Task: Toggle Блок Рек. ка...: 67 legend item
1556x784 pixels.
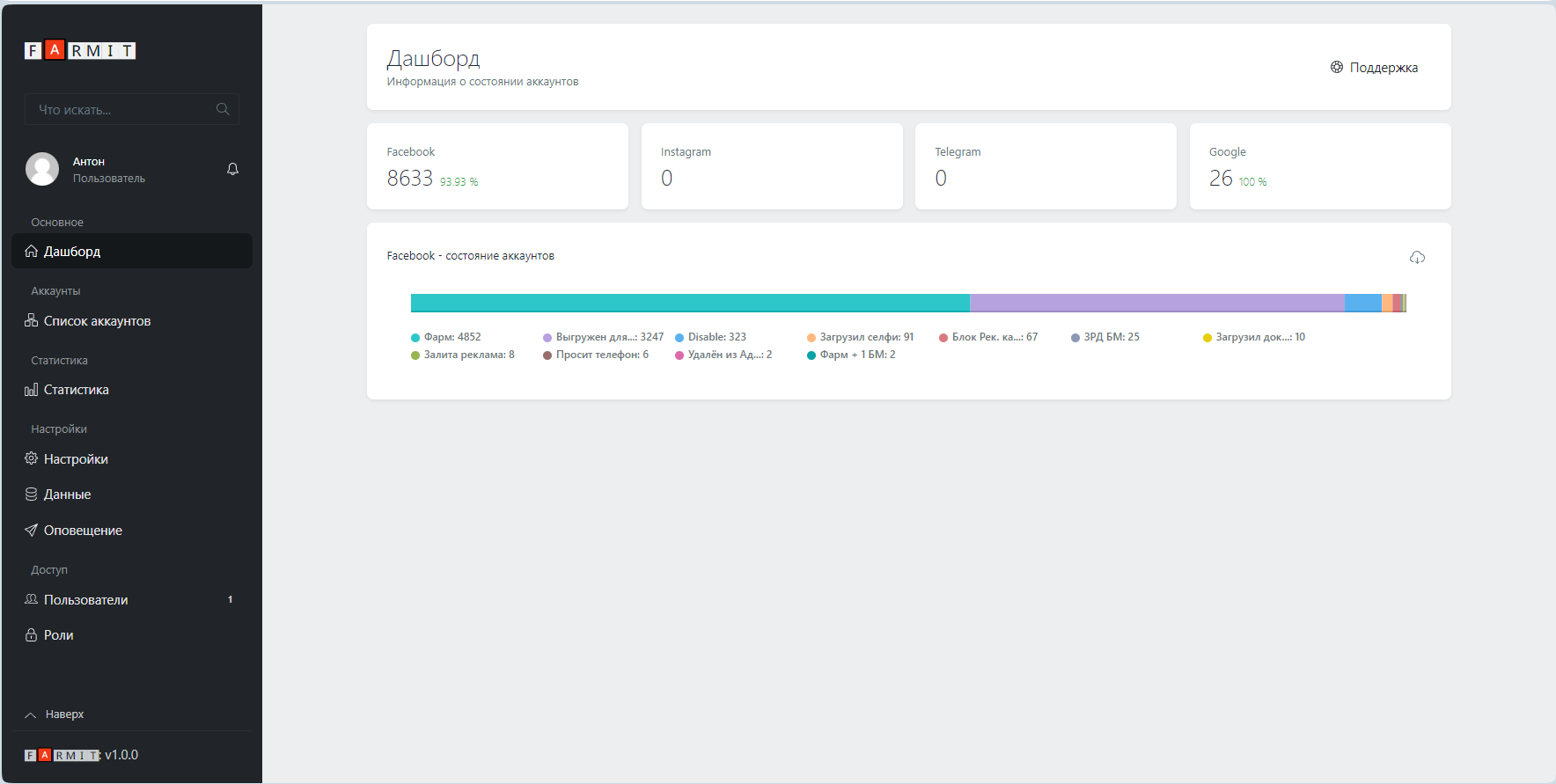Action: point(988,337)
